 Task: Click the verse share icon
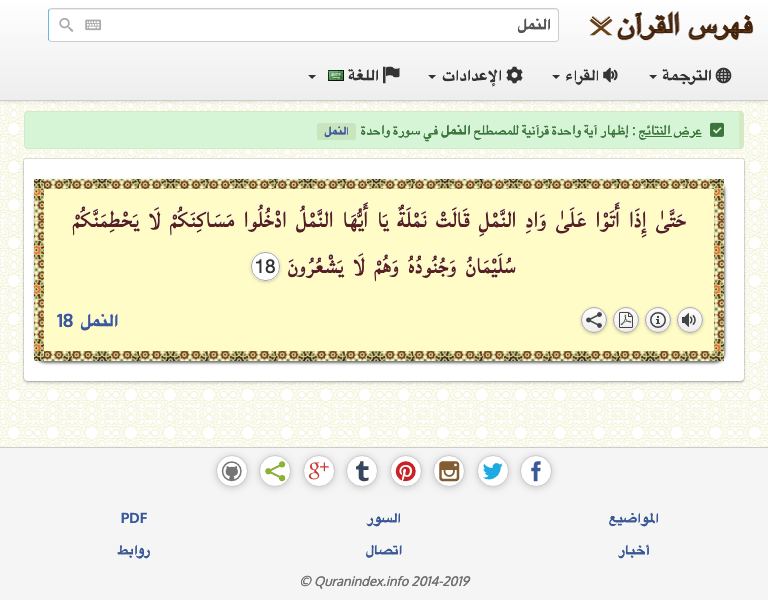593,320
